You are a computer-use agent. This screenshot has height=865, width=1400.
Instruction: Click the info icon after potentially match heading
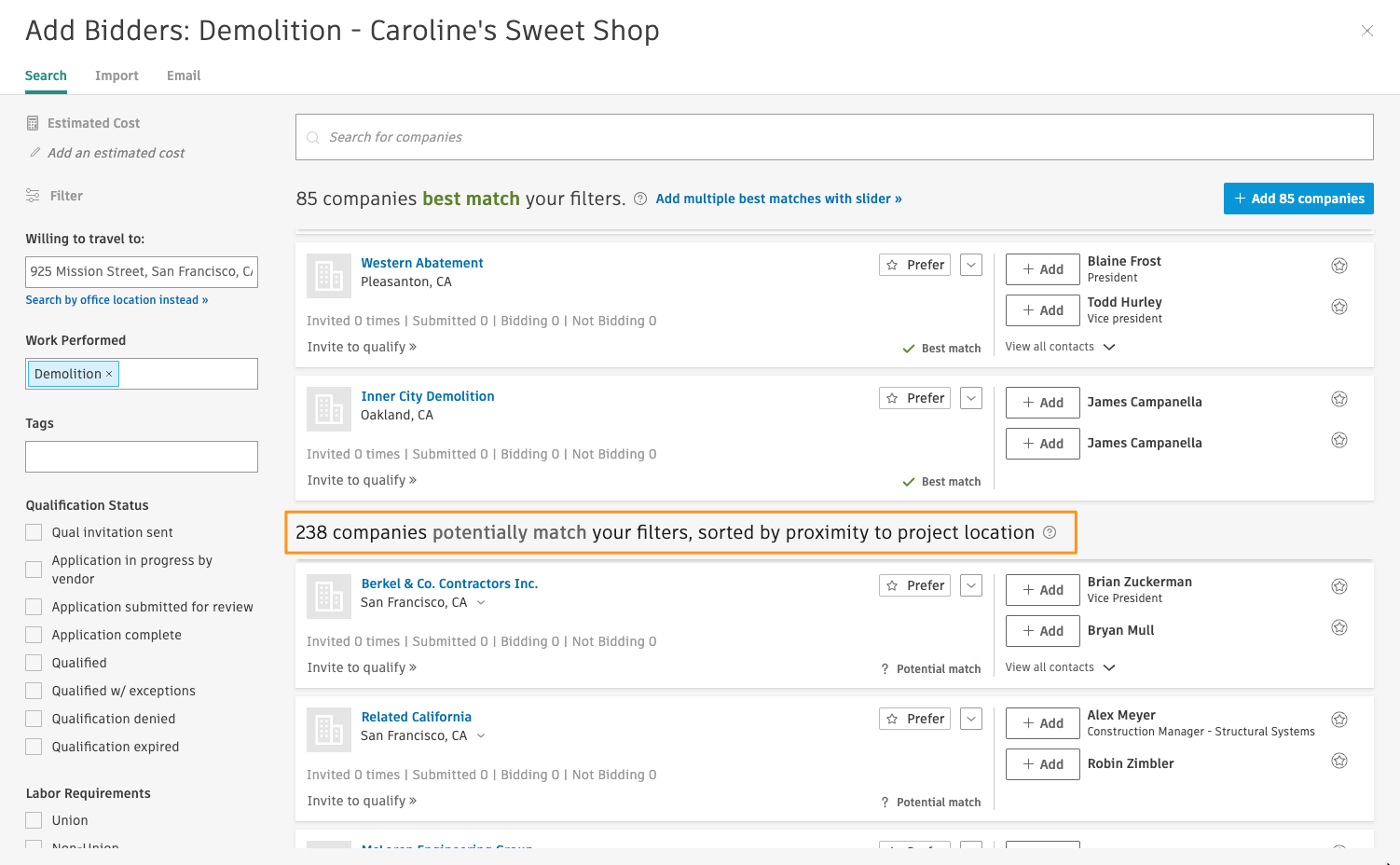(x=1050, y=532)
